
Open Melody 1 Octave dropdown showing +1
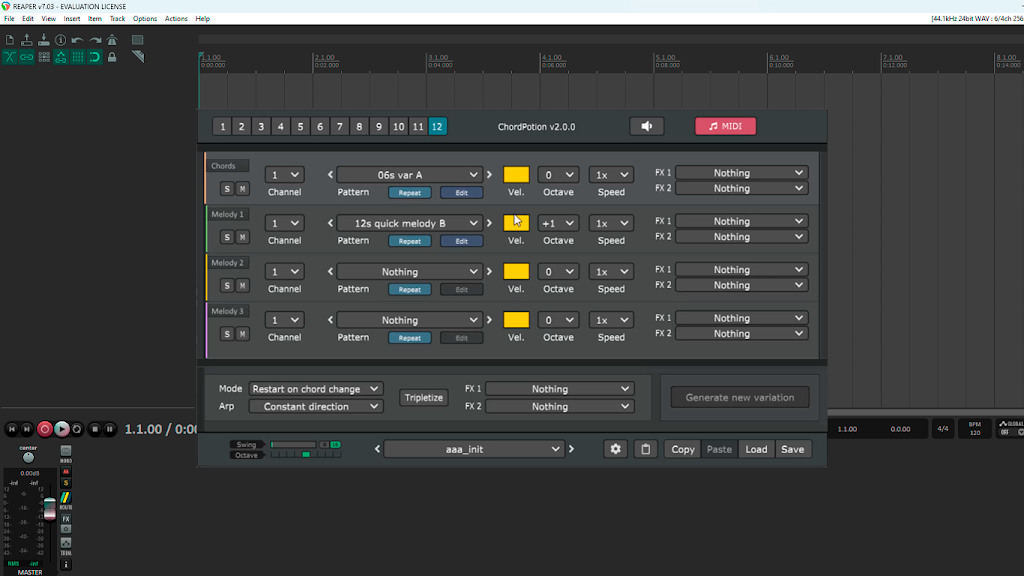558,223
